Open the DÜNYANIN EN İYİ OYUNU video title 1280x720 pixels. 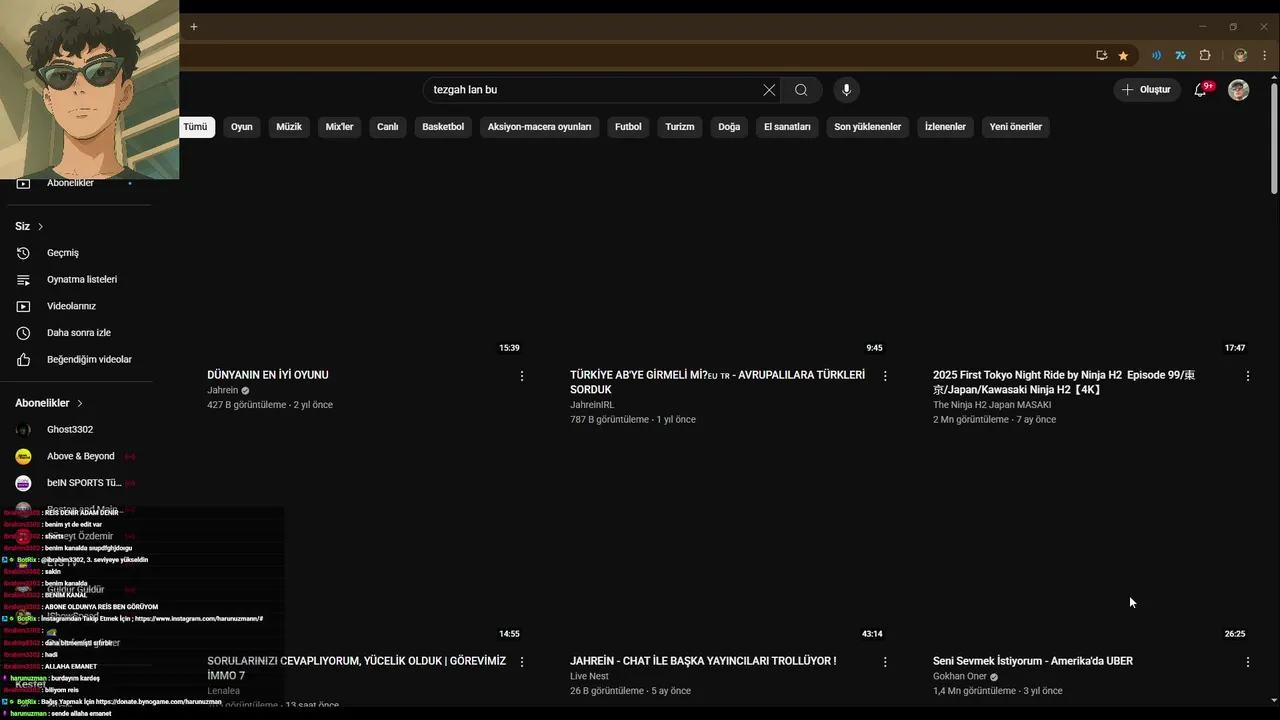(x=268, y=375)
